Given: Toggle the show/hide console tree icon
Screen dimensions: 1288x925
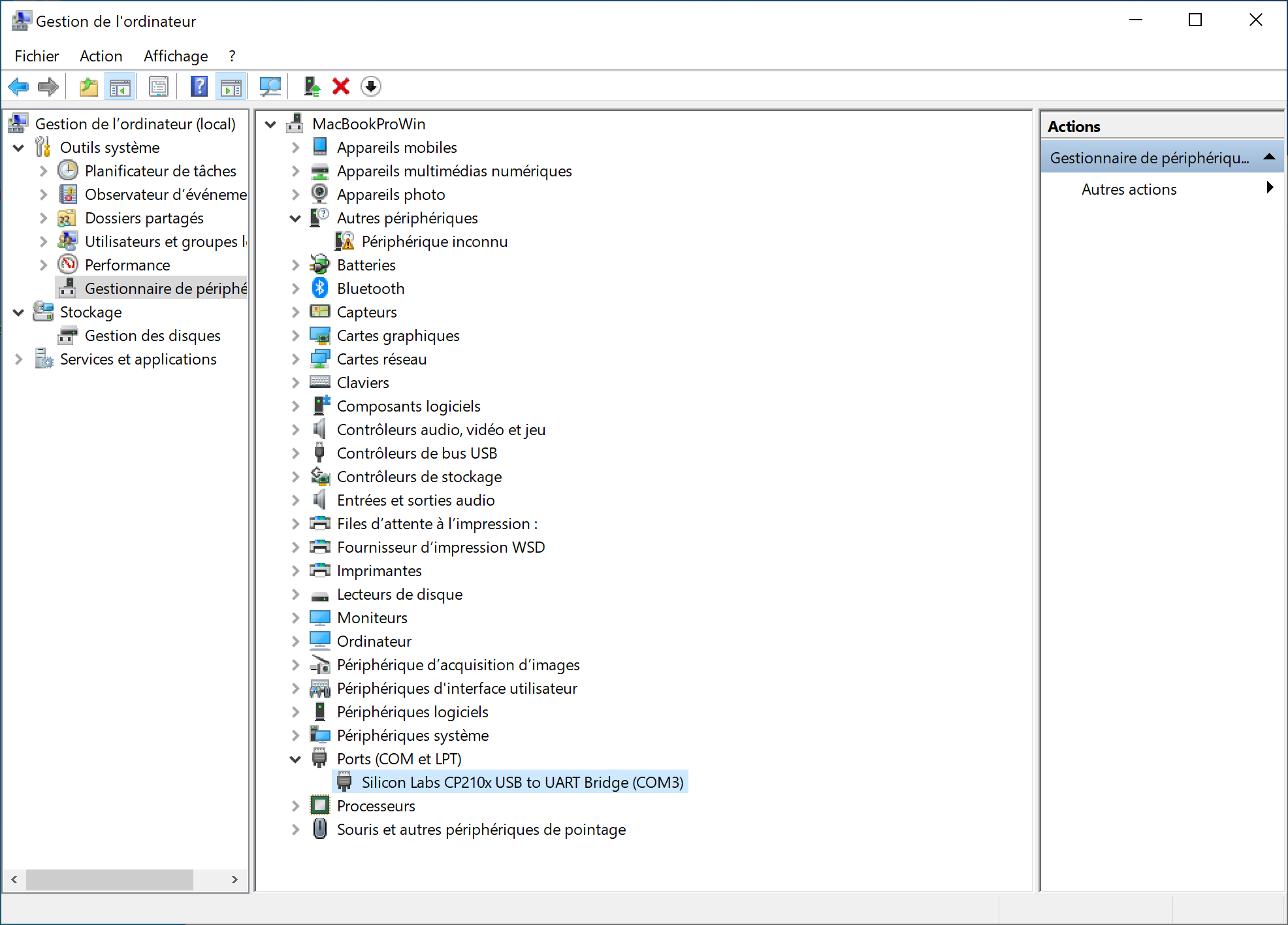Looking at the screenshot, I should point(120,86).
